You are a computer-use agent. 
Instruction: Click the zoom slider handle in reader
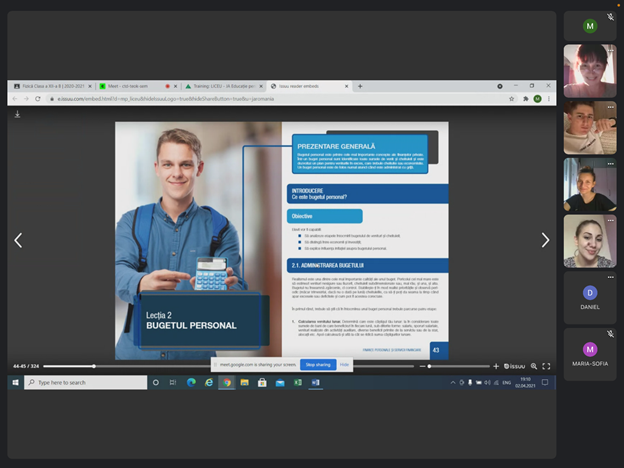(429, 366)
